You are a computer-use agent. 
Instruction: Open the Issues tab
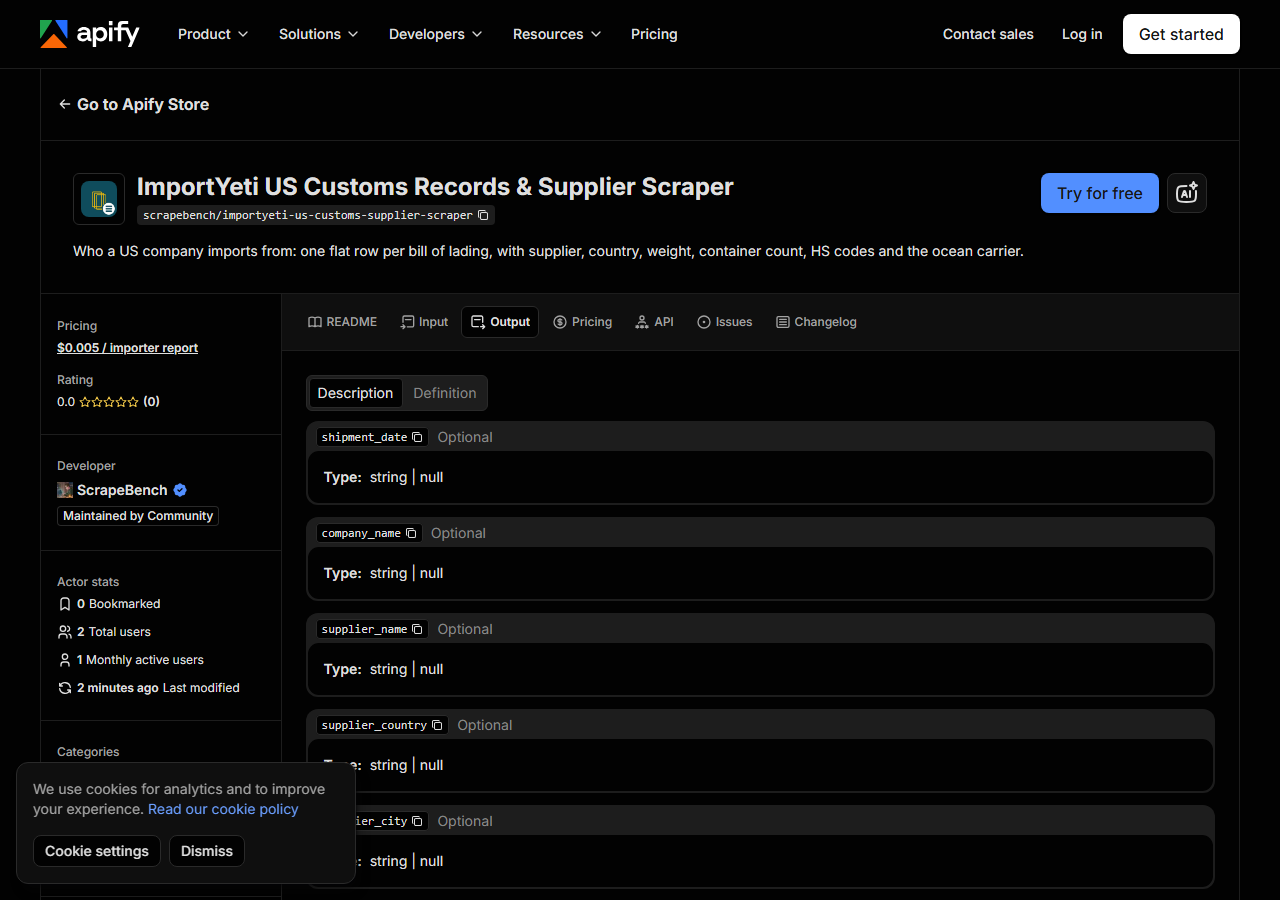pyautogui.click(x=725, y=322)
